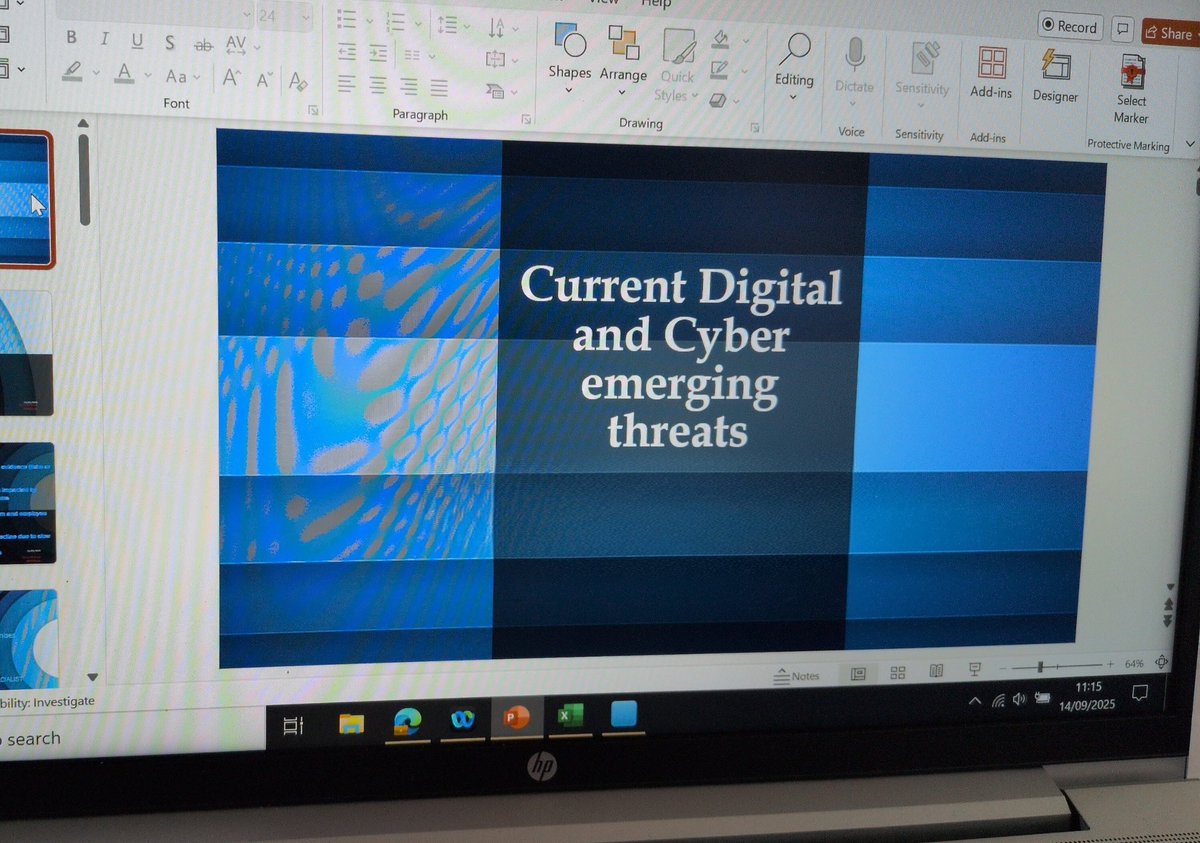The width and height of the screenshot is (1200, 843).
Task: Toggle italic formatting in the Font group
Action: click(104, 39)
